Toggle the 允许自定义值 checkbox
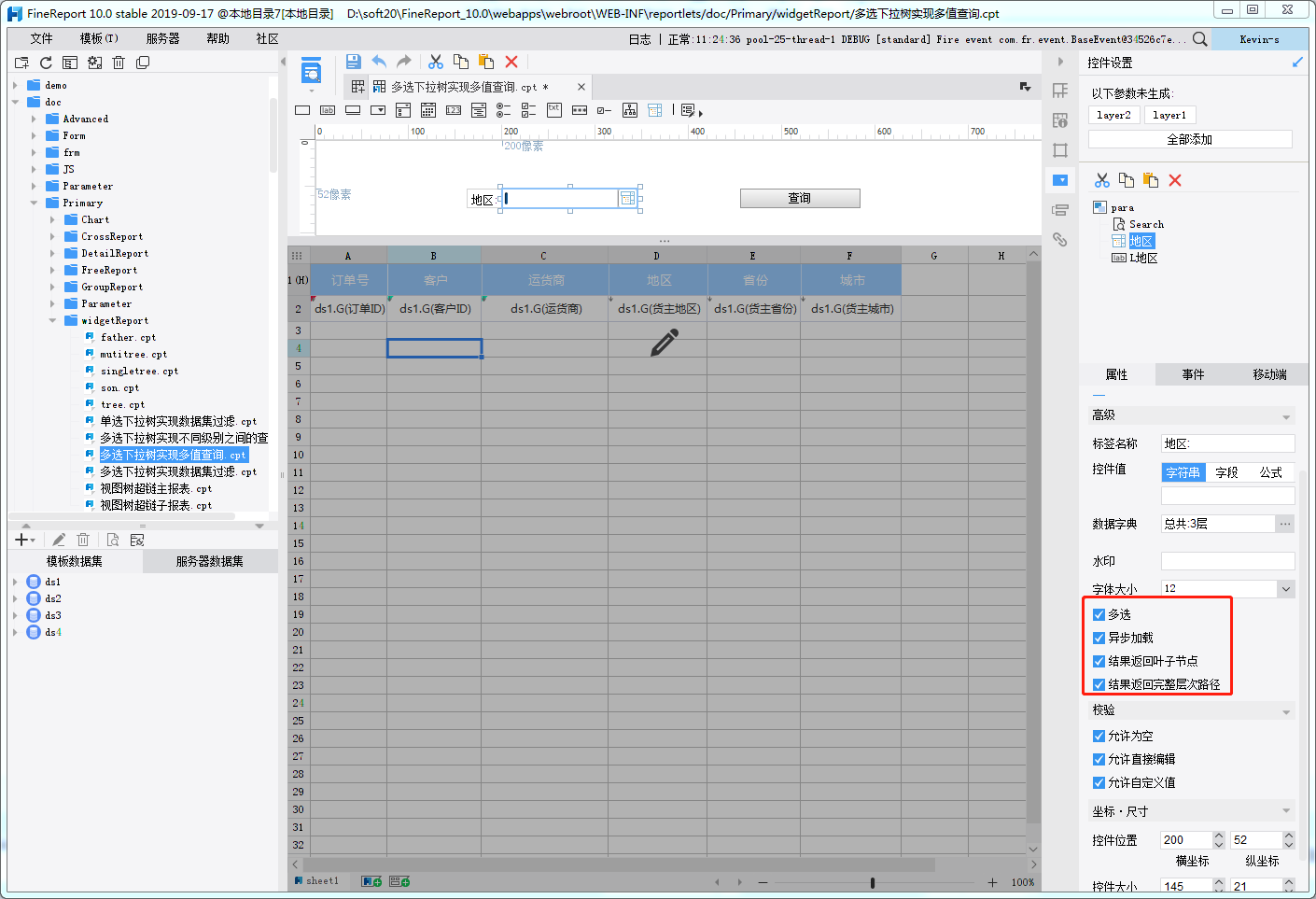Screen dimensions: 1316x899 click(1099, 782)
